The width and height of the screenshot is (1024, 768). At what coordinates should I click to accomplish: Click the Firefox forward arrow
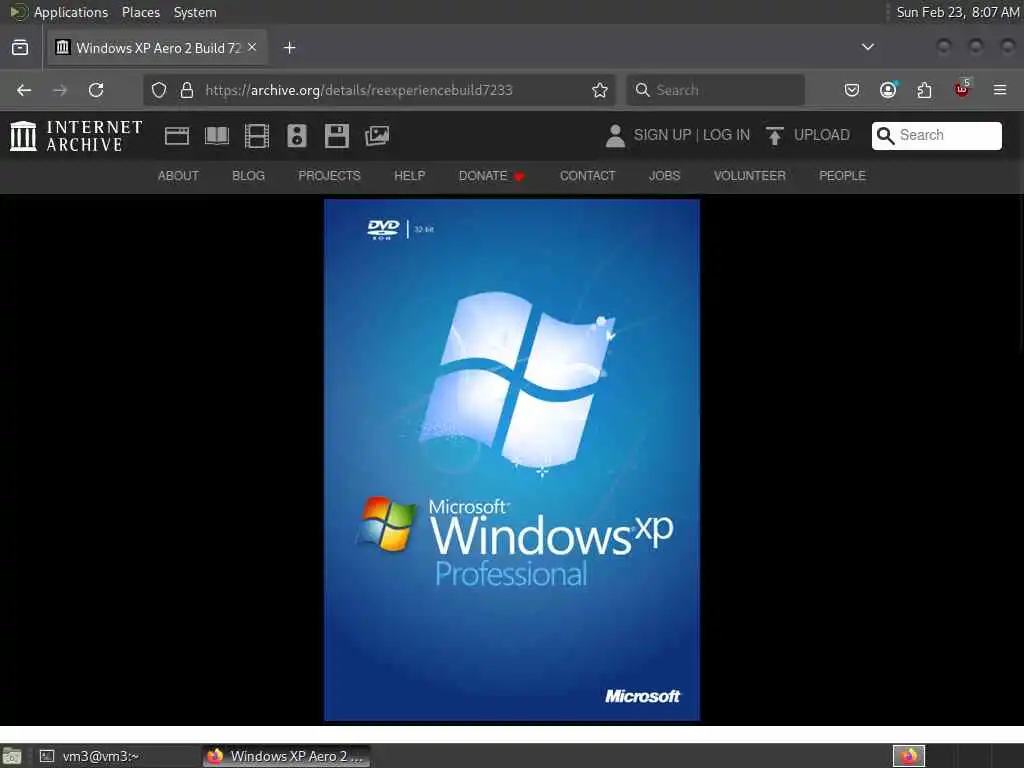[60, 90]
